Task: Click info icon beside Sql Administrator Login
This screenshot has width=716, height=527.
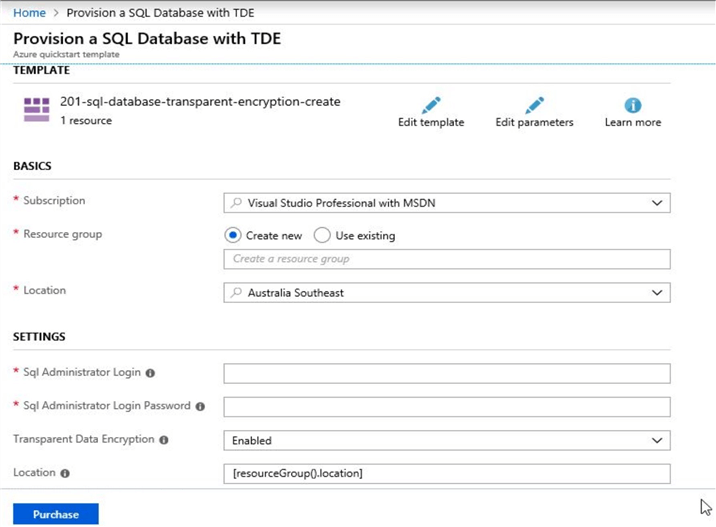Action: tap(151, 373)
